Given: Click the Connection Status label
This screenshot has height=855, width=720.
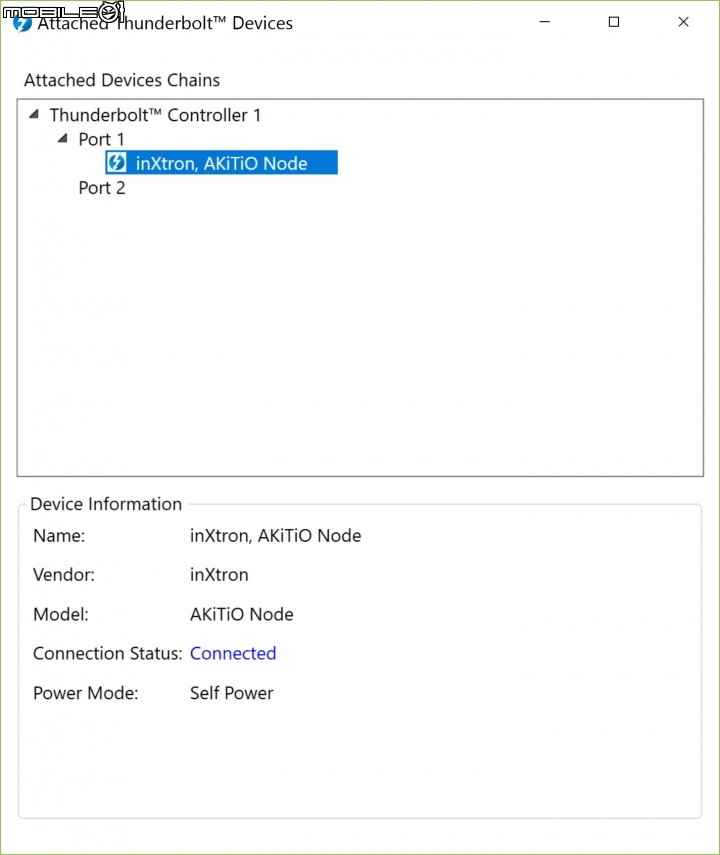Looking at the screenshot, I should pos(107,653).
